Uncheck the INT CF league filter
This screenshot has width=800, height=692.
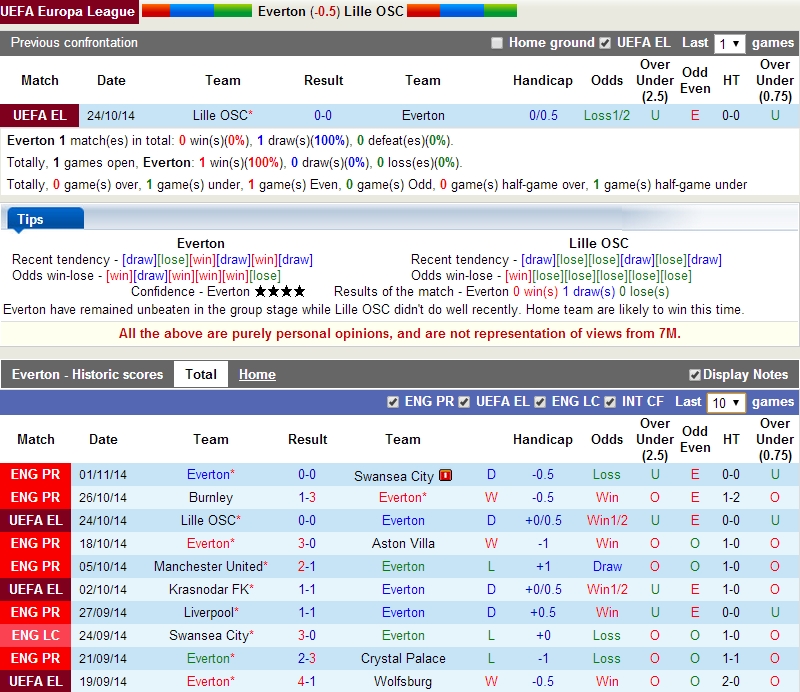610,402
